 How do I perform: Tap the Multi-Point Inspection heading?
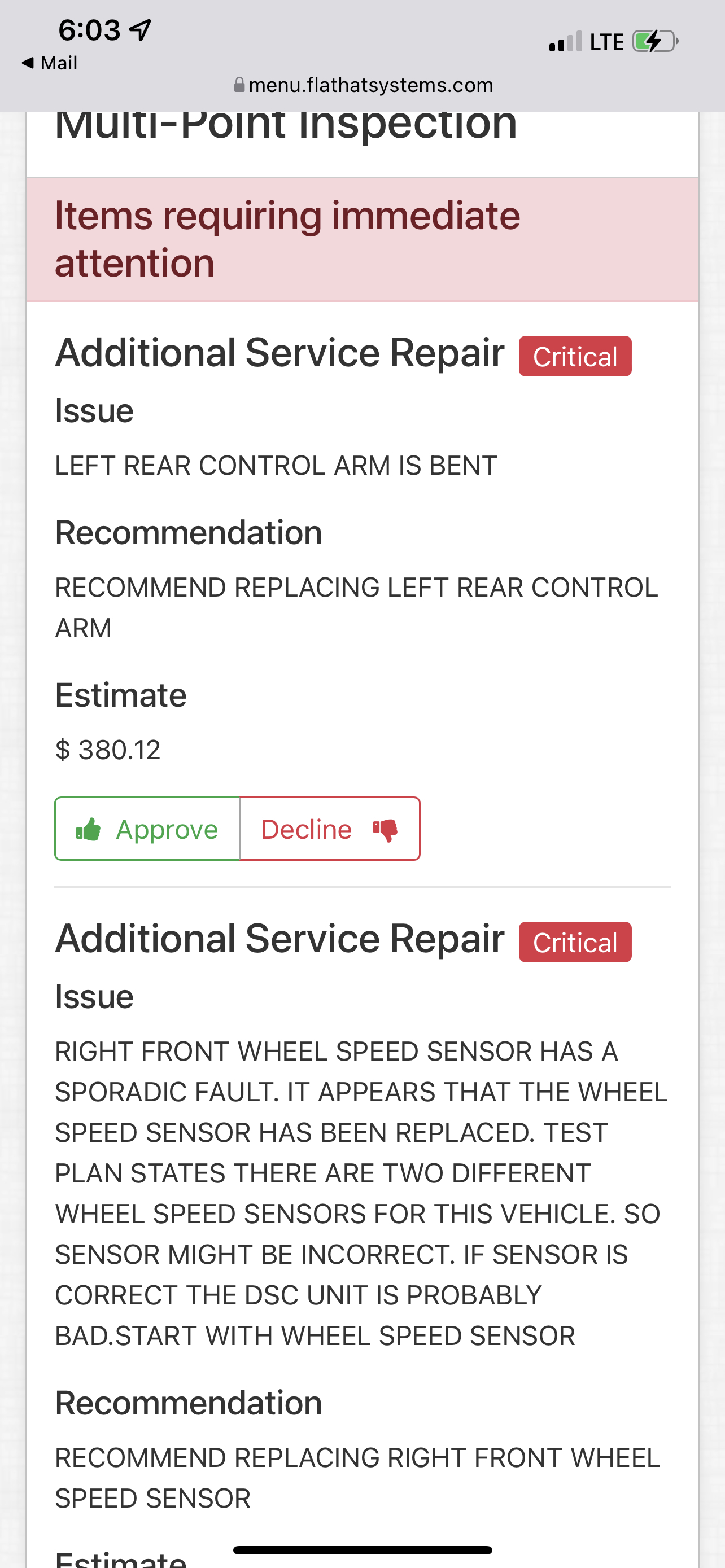(x=286, y=125)
